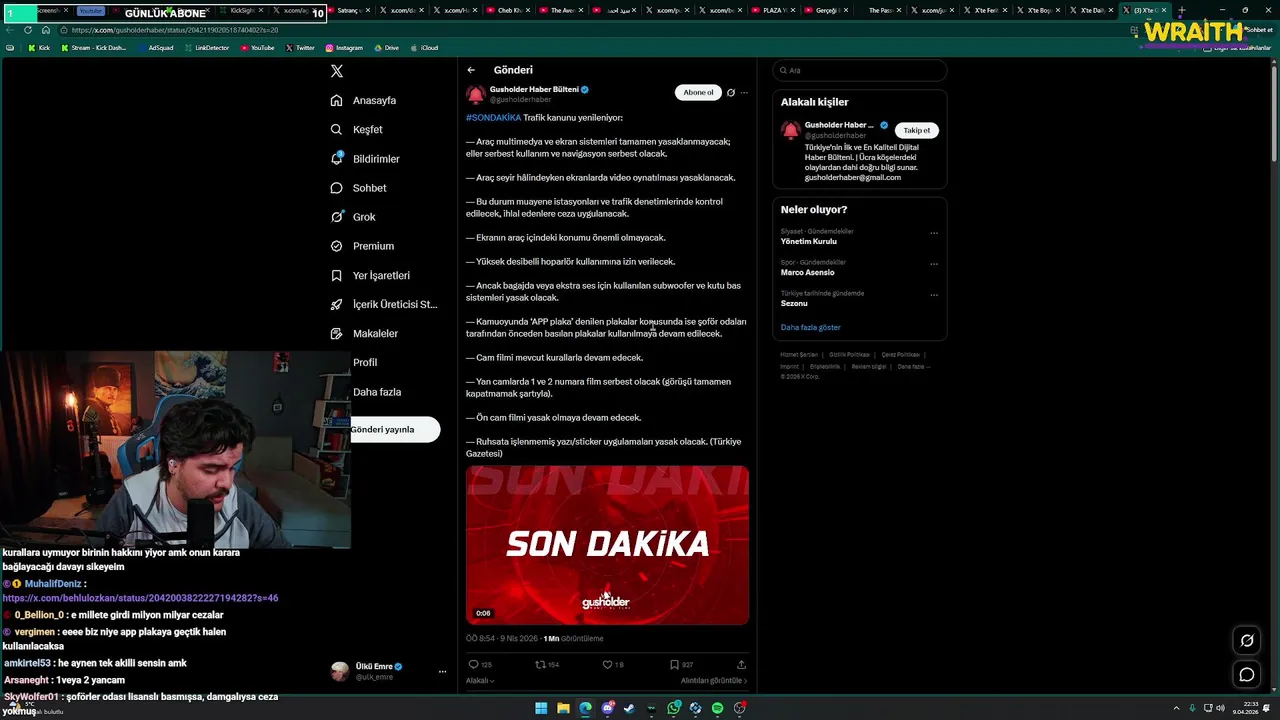Go to Anasayfa home page
The image size is (1280, 720).
[364, 100]
